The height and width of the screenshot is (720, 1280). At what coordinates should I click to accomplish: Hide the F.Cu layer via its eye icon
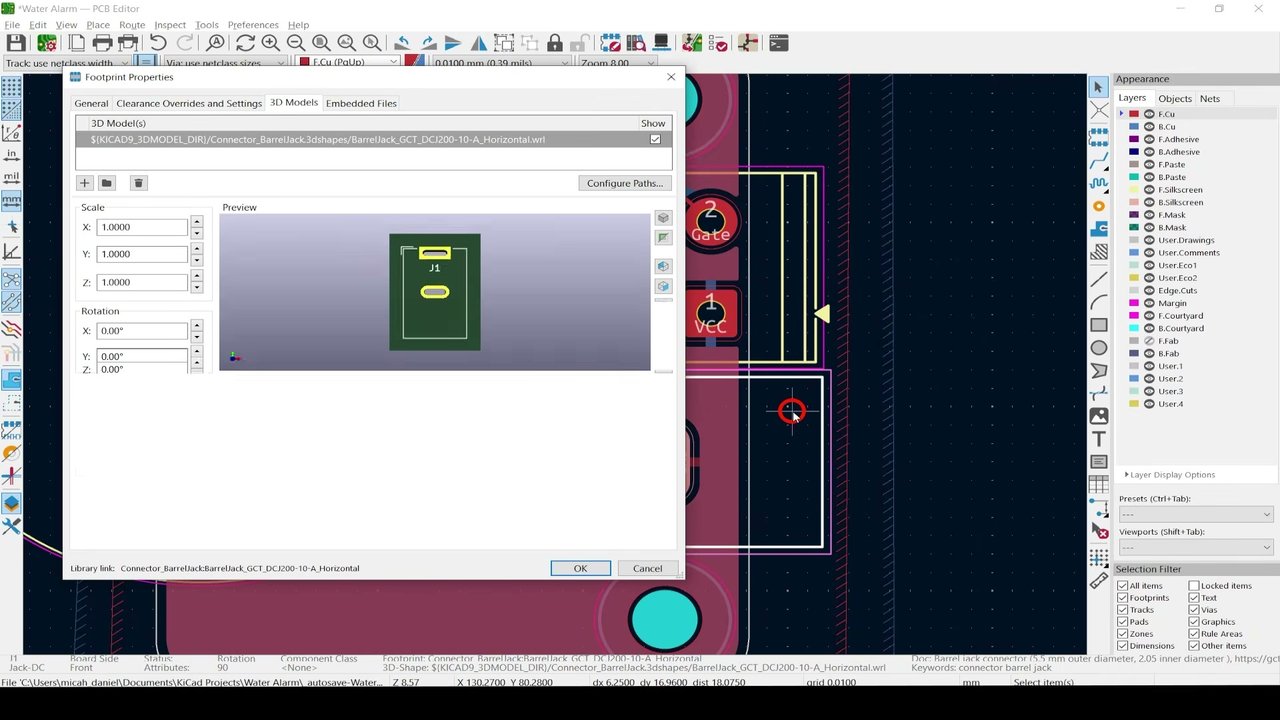[x=1149, y=114]
